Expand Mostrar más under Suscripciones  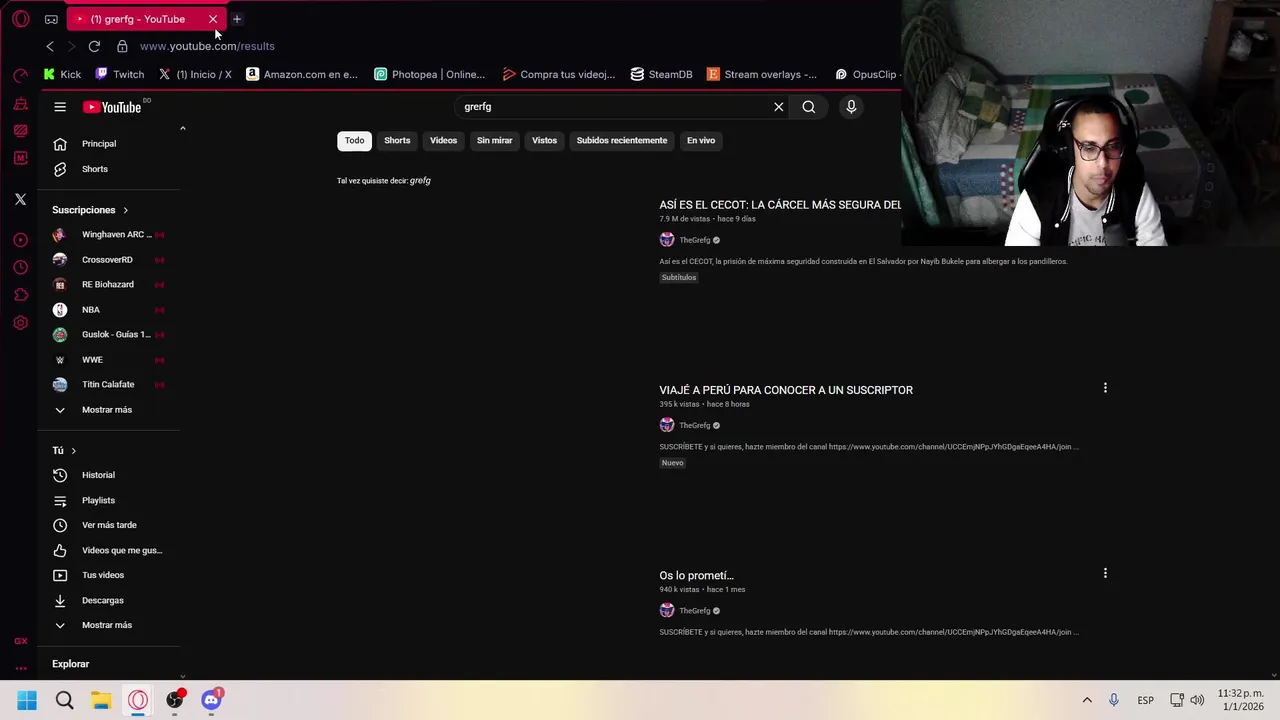tap(108, 410)
